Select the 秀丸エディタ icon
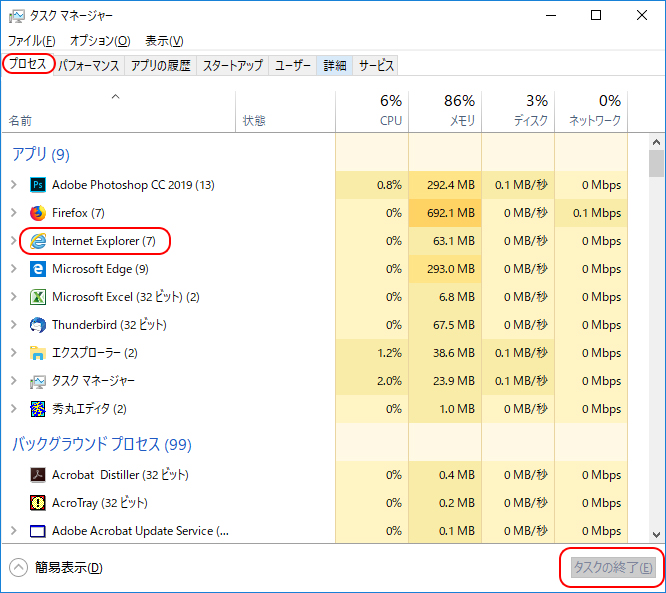 [38, 409]
